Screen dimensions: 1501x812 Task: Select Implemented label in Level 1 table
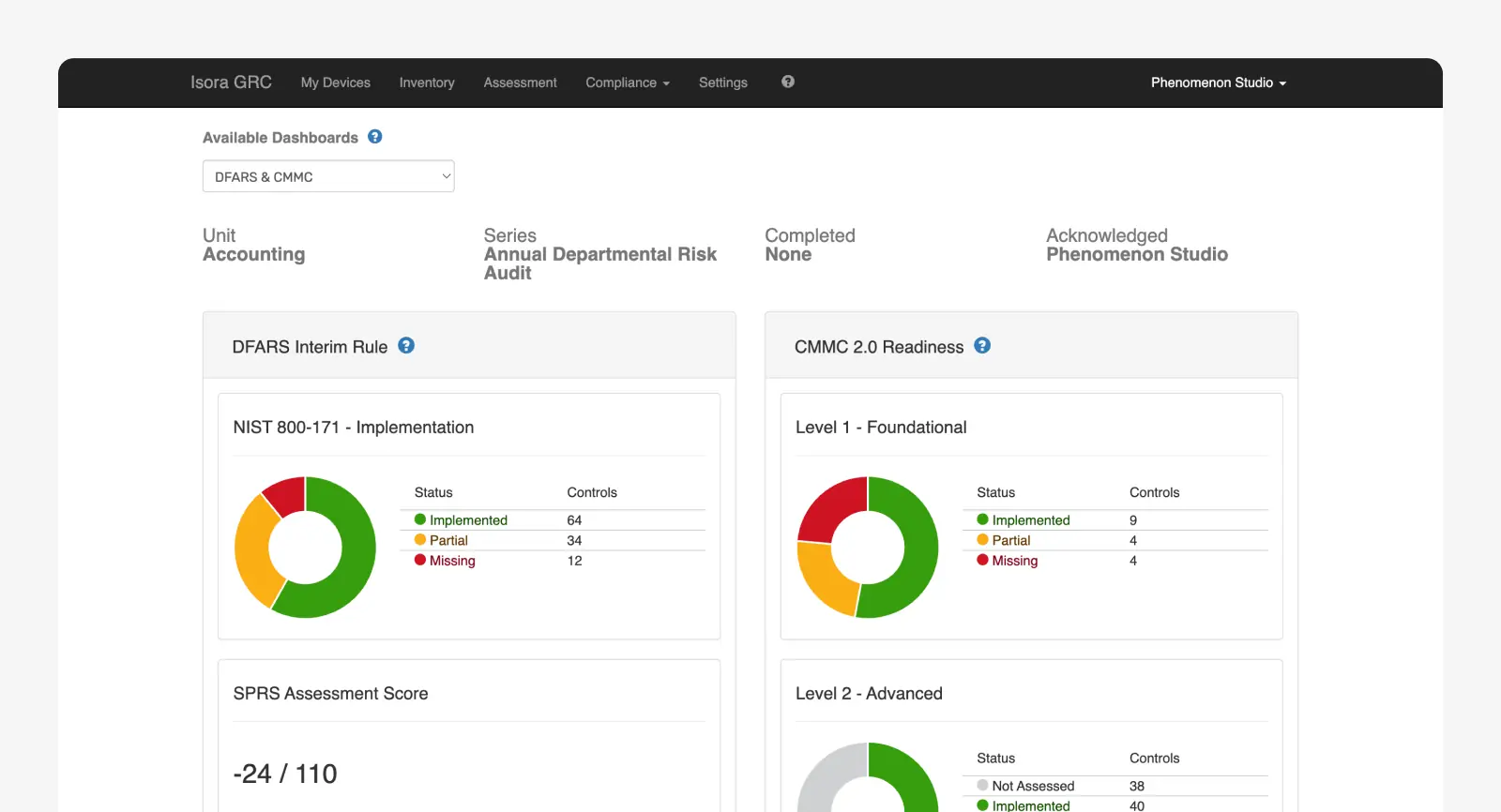(1031, 520)
